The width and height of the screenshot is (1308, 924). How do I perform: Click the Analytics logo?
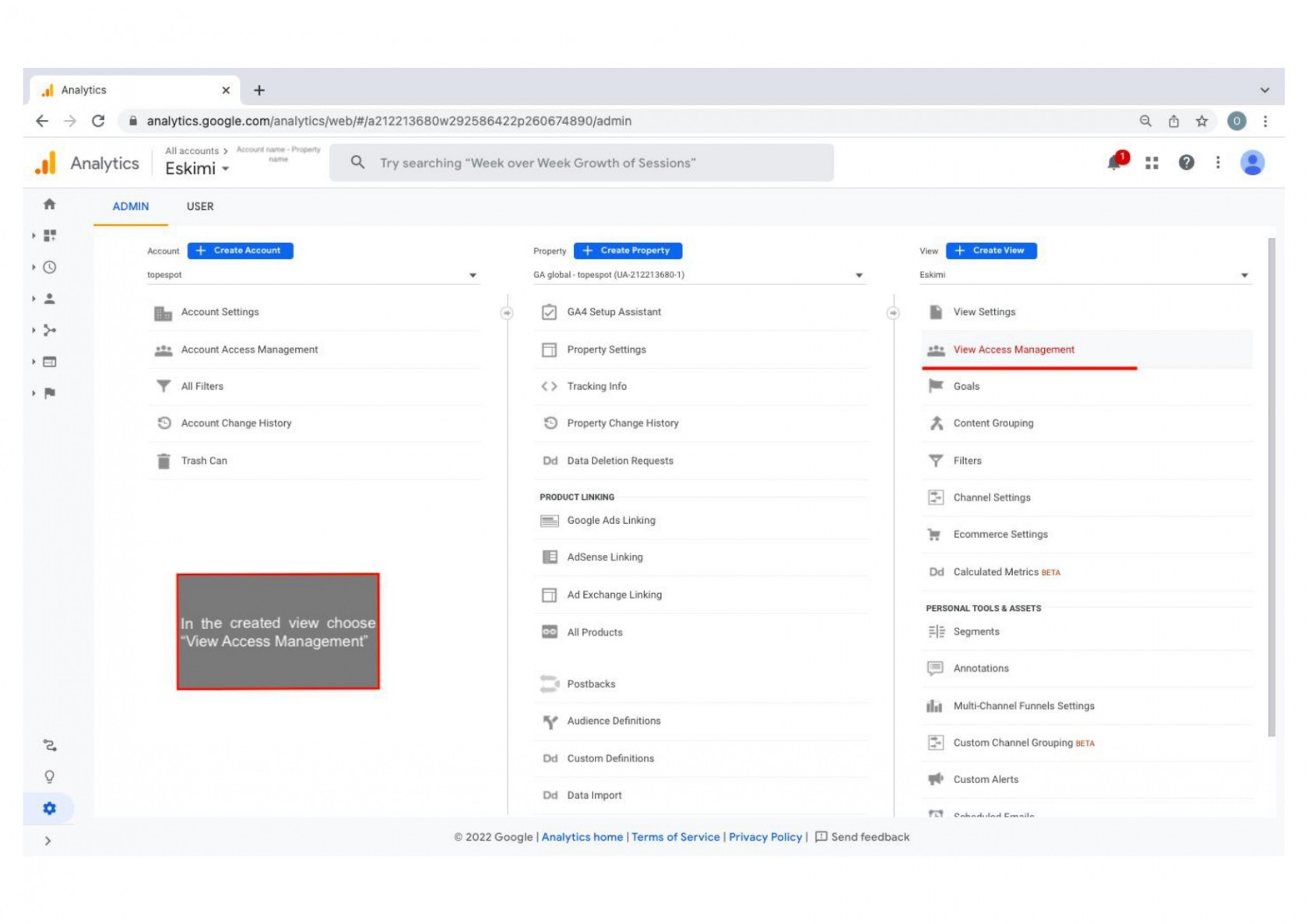click(x=46, y=163)
